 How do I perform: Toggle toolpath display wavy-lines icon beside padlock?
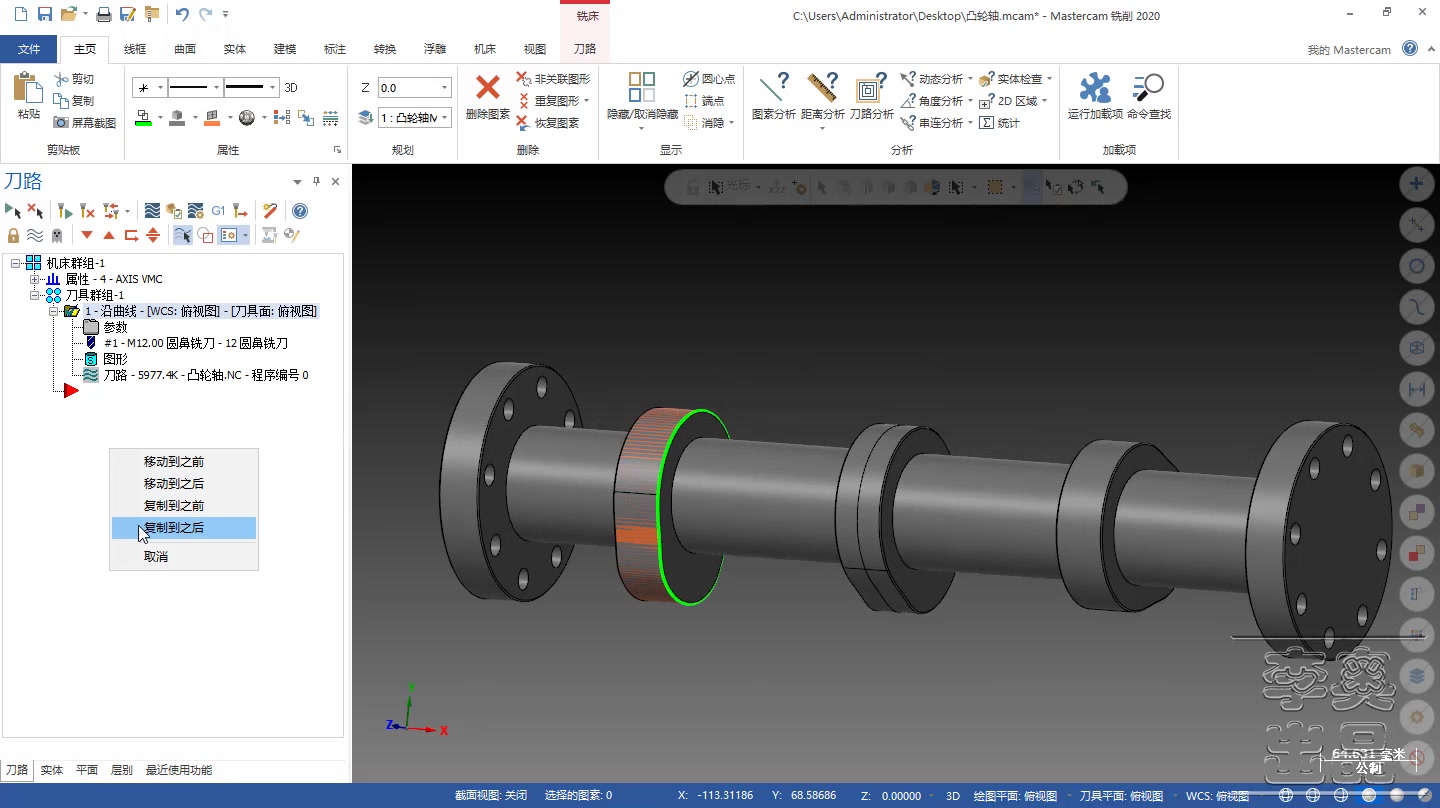pos(35,235)
